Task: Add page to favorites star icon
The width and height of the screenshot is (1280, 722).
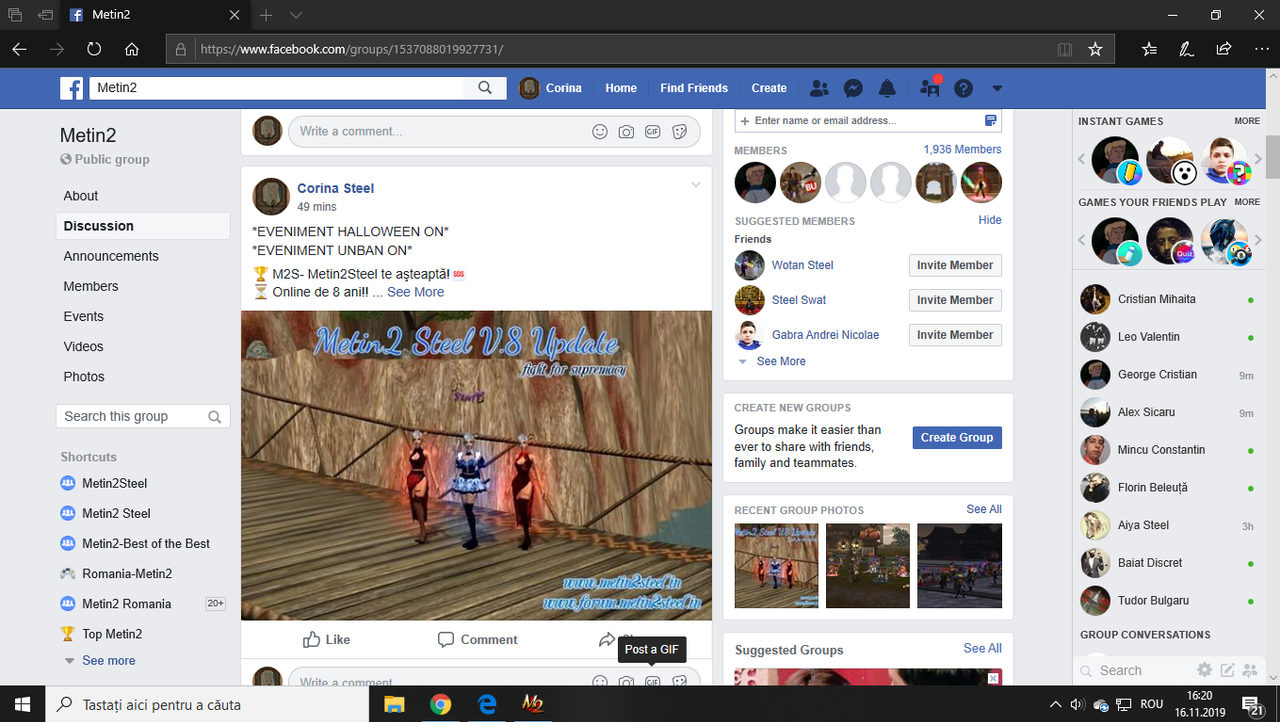Action: pyautogui.click(x=1095, y=49)
